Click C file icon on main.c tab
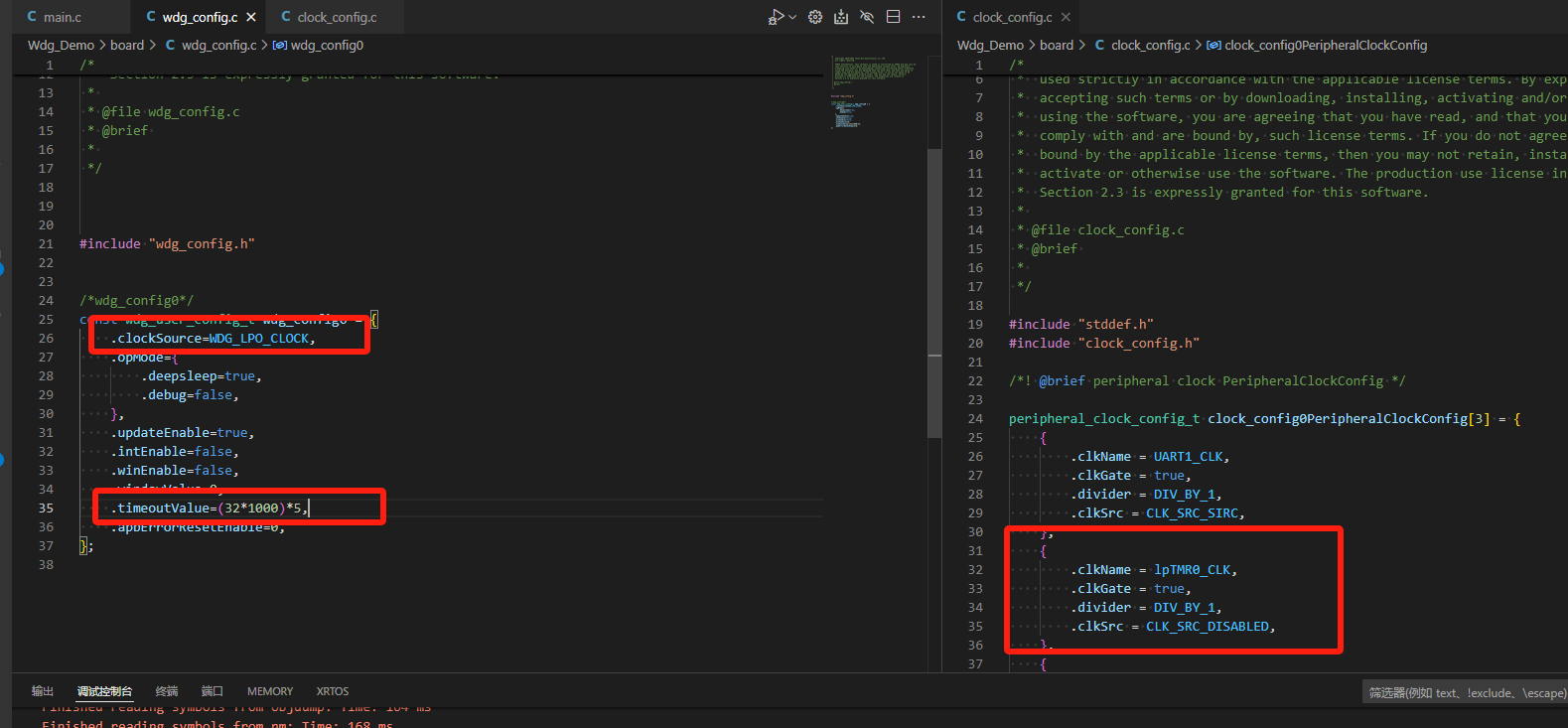The image size is (1568, 728). [32, 17]
